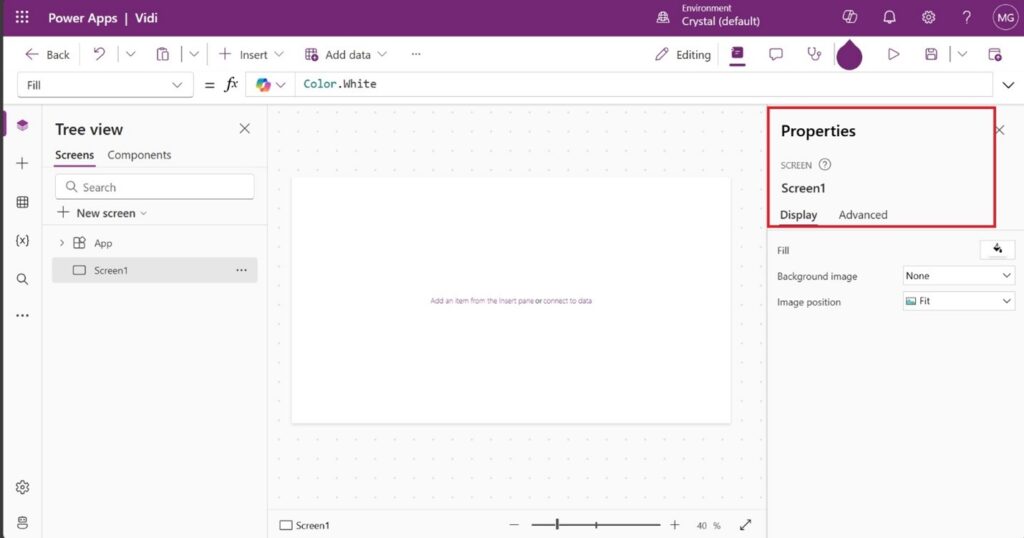Open the comments speech bubble icon
This screenshot has width=1024, height=538.
point(775,54)
